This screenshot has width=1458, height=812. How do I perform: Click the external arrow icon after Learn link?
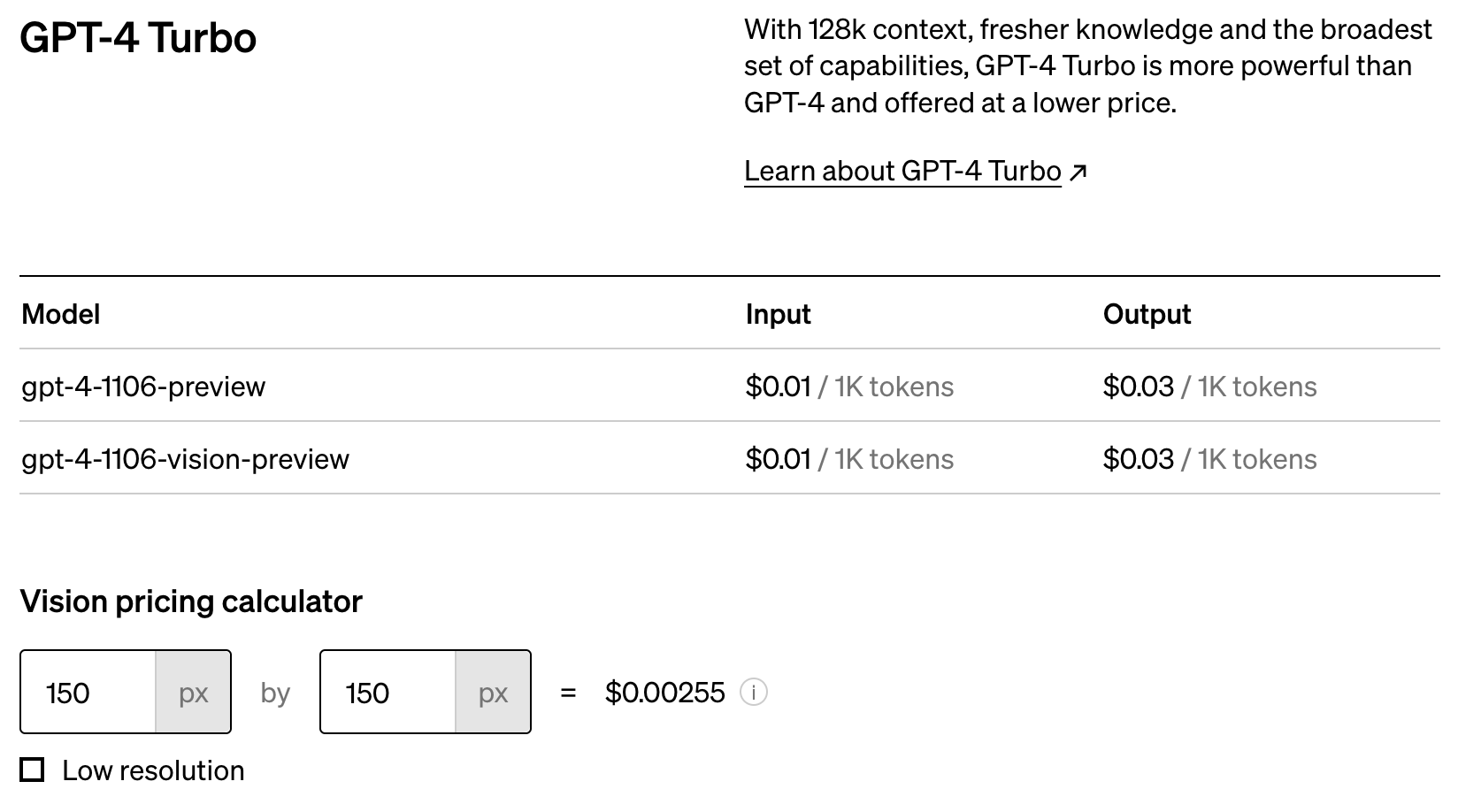click(x=1078, y=172)
